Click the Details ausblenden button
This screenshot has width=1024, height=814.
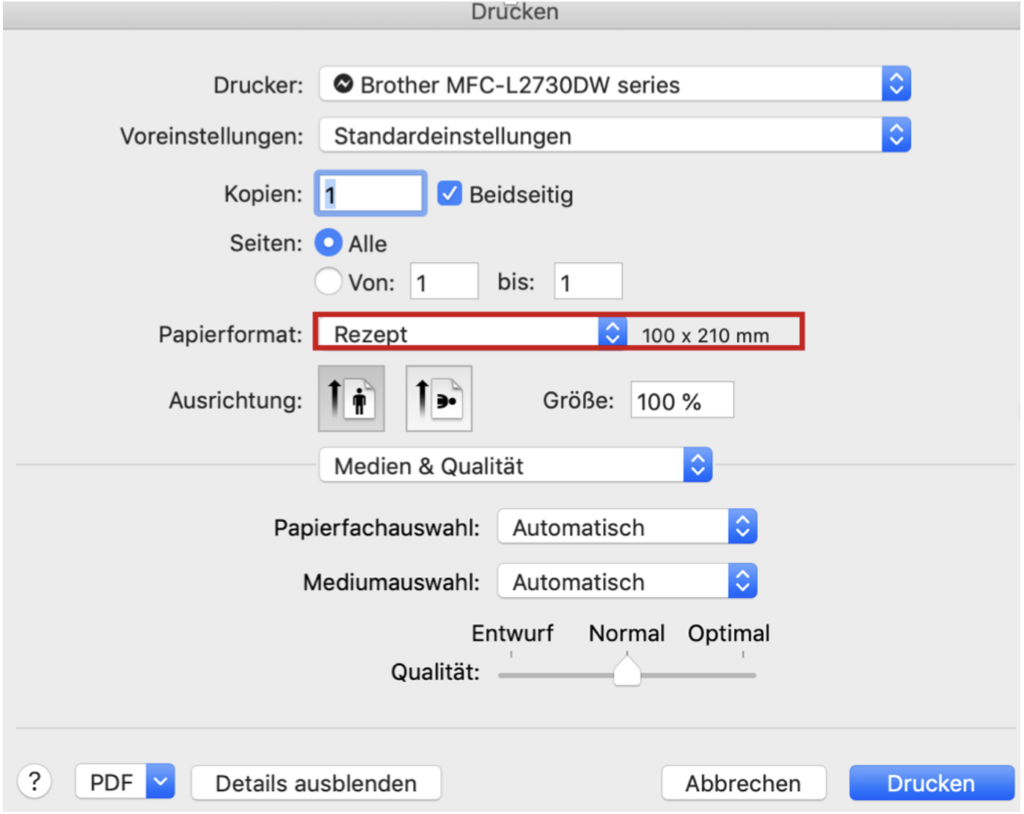(315, 783)
